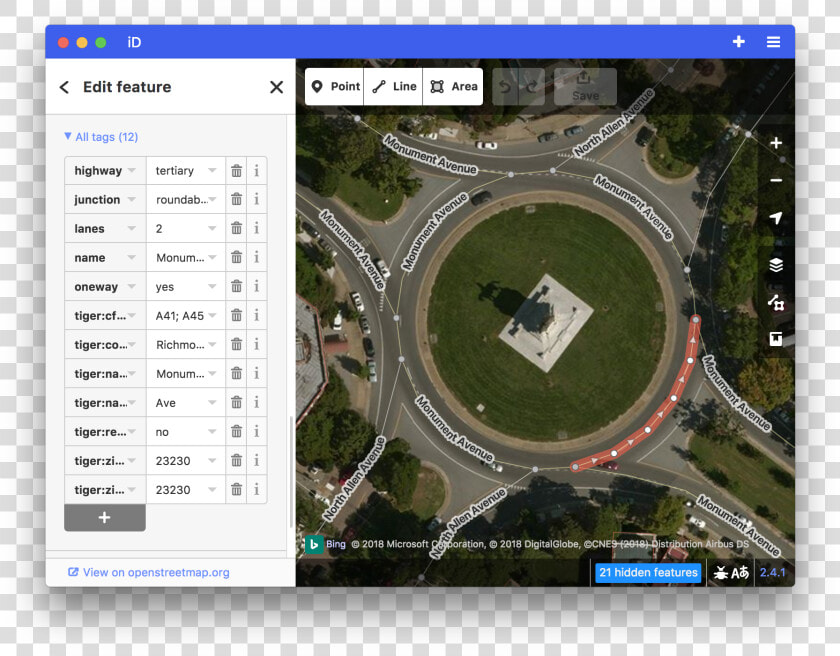Undo the last edit
Image resolution: width=840 pixels, height=656 pixels.
tap(505, 87)
